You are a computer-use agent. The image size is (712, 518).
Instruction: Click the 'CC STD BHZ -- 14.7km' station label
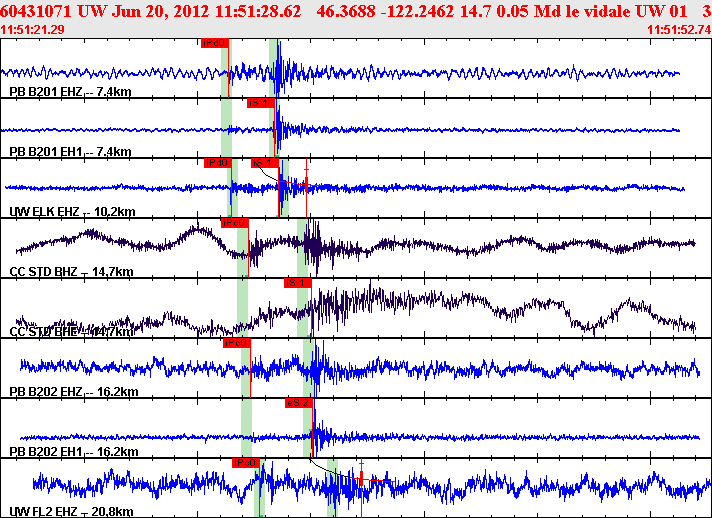pos(71,272)
